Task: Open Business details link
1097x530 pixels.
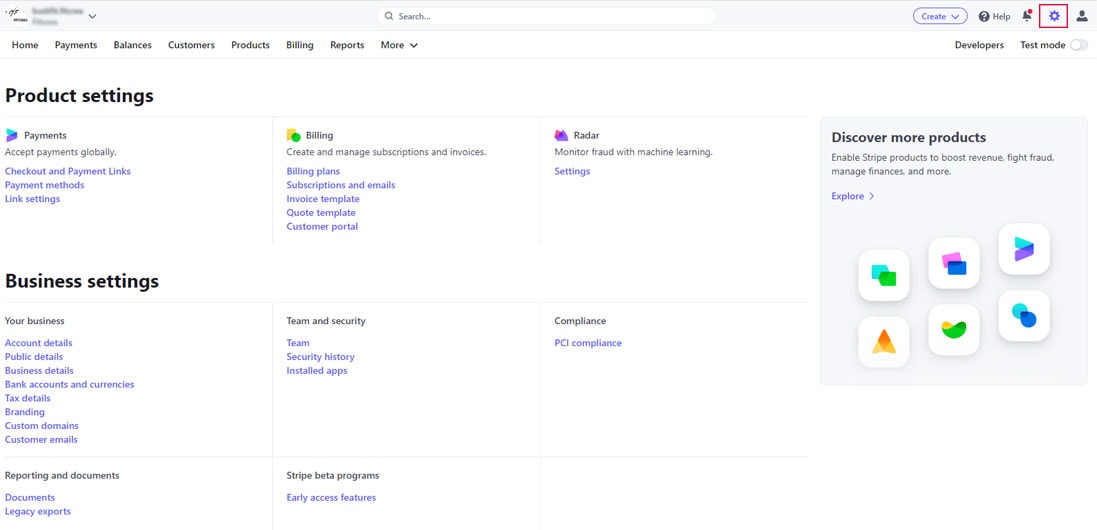Action: (x=38, y=371)
